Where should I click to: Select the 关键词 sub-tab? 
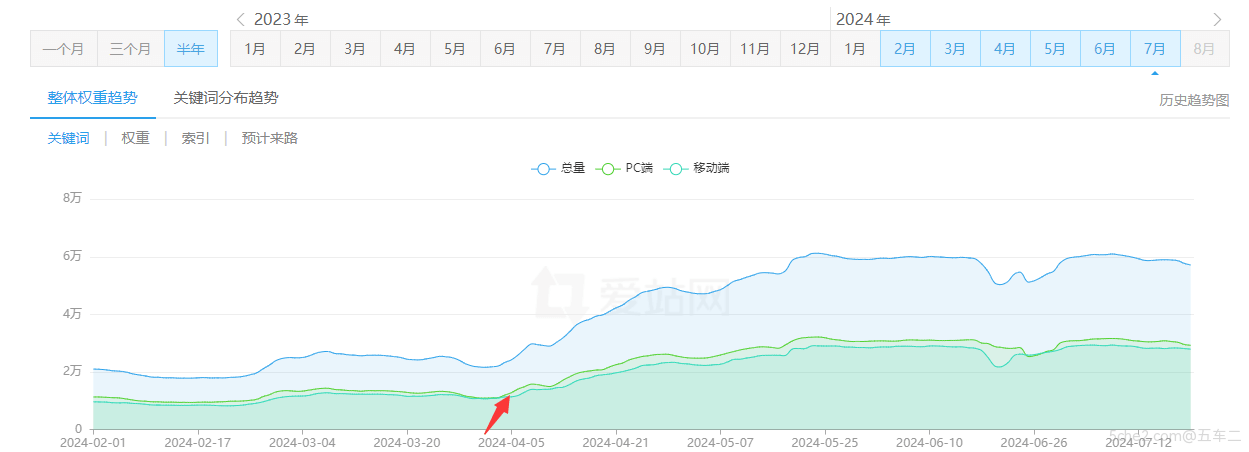[x=69, y=139]
